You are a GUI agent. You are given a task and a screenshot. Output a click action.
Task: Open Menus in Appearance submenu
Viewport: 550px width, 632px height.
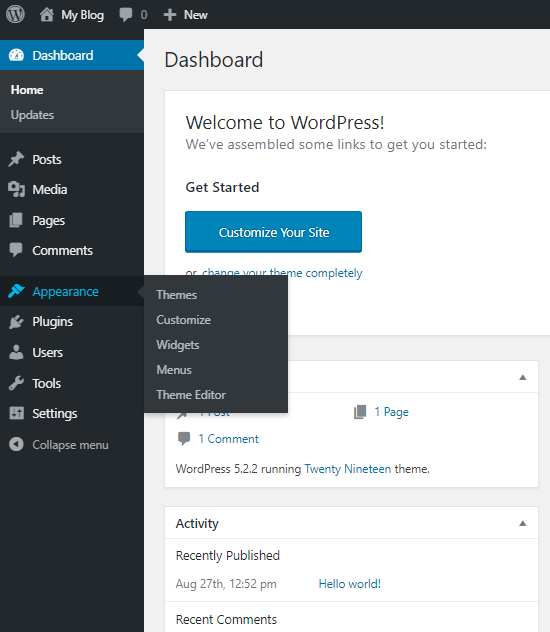174,370
